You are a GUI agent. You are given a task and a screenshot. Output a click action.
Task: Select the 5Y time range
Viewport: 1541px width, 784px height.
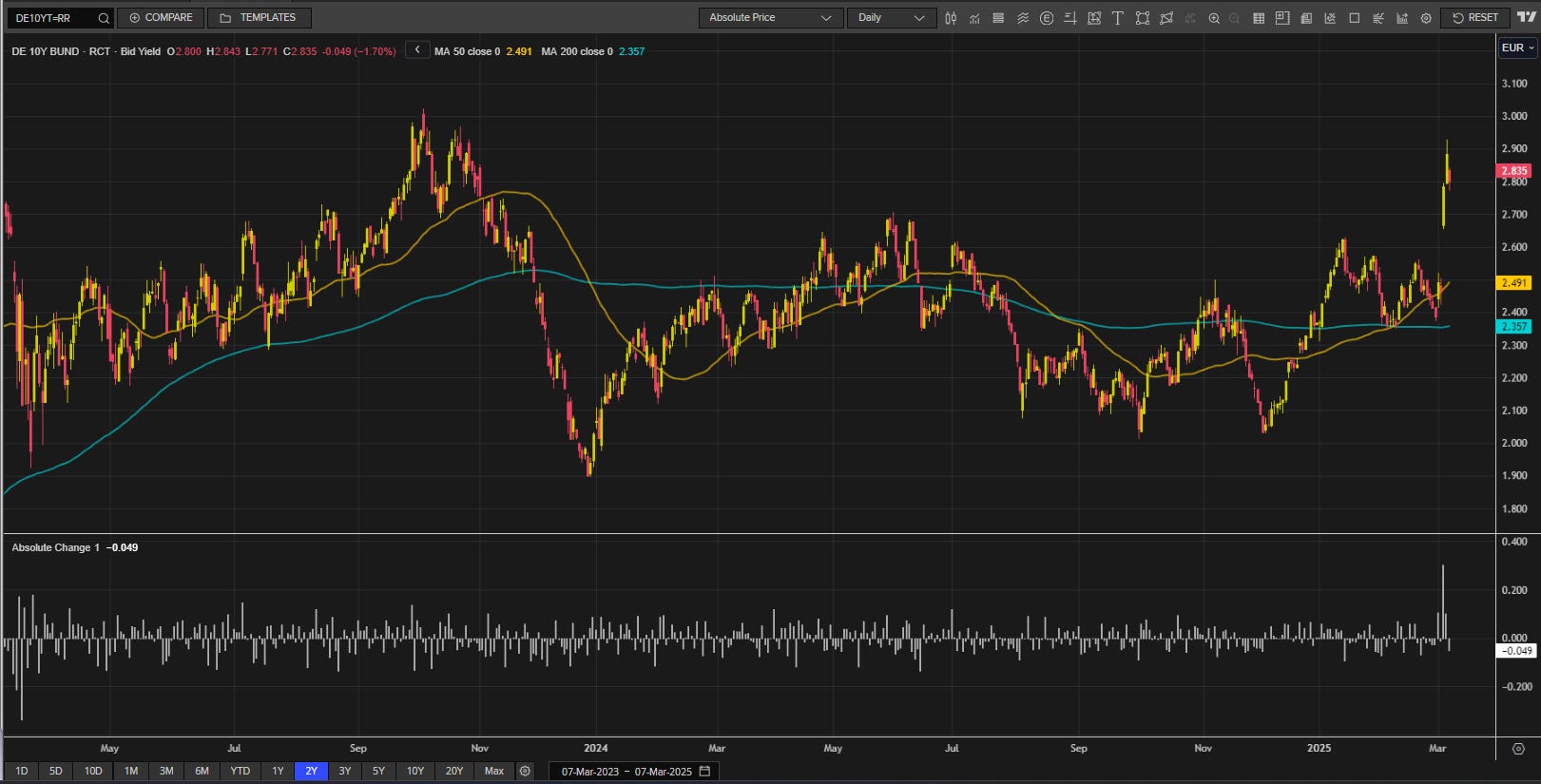tap(379, 771)
